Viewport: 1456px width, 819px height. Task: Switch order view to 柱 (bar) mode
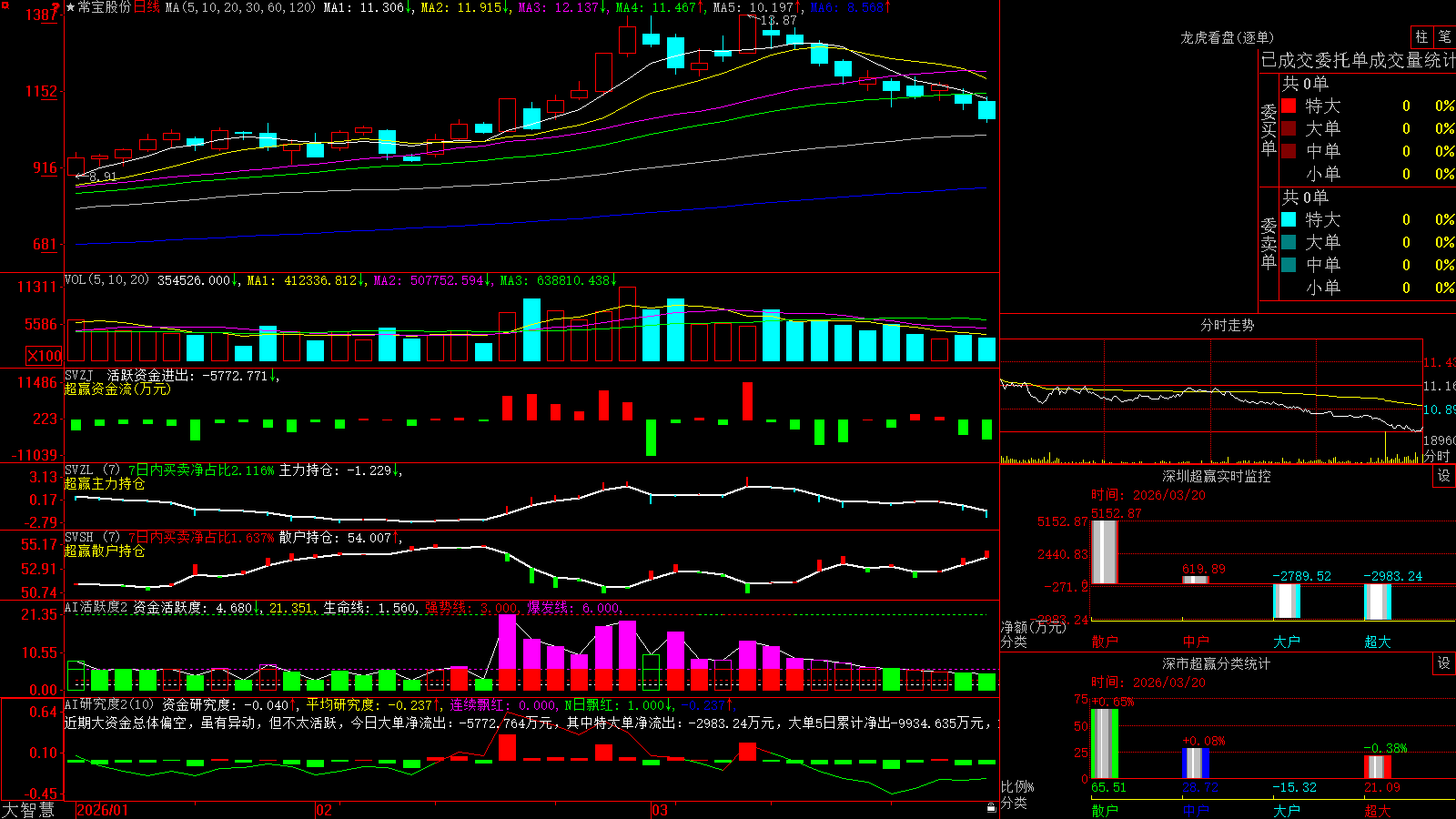(1421, 37)
